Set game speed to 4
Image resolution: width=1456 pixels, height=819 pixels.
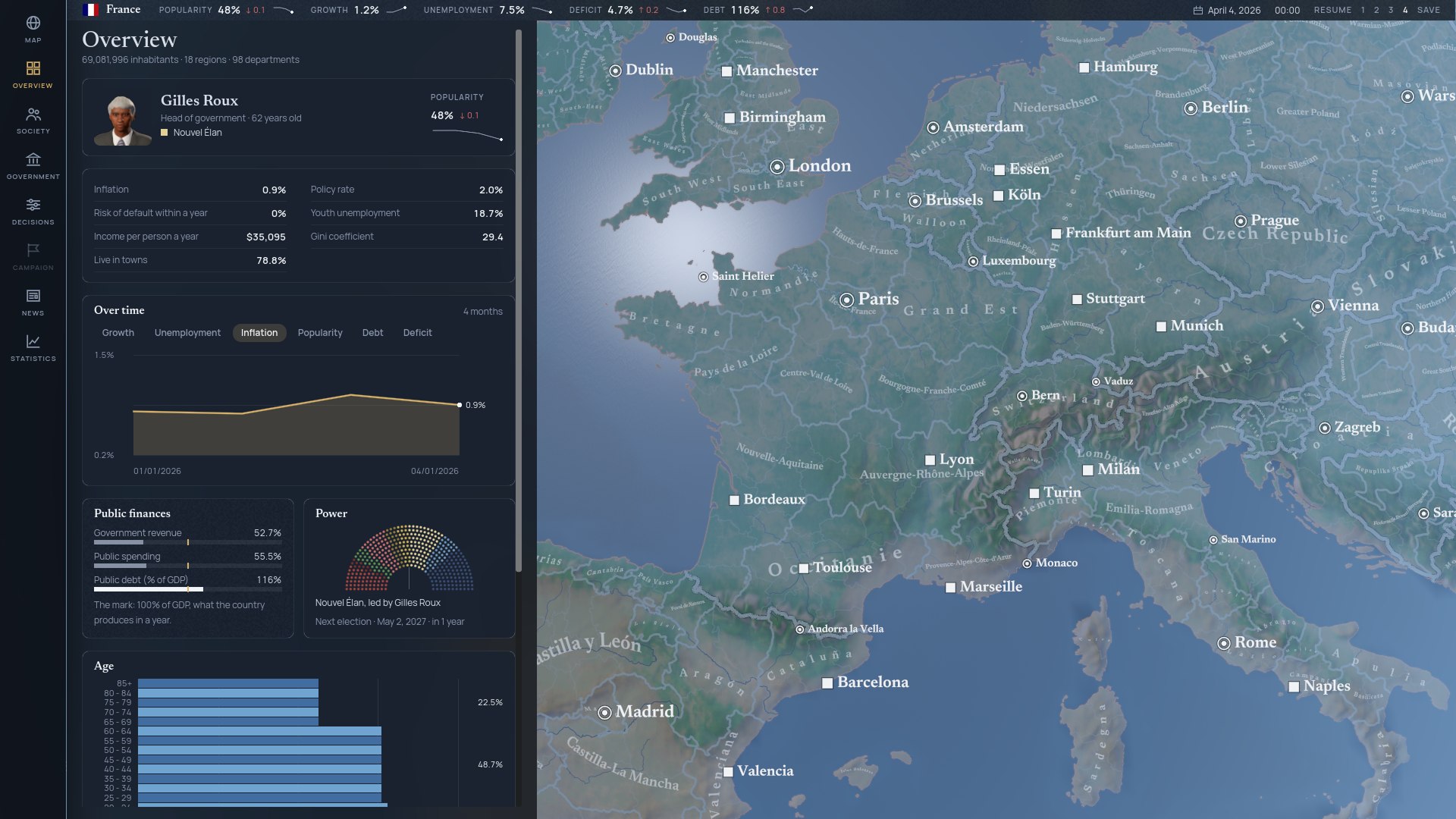pos(1405,11)
